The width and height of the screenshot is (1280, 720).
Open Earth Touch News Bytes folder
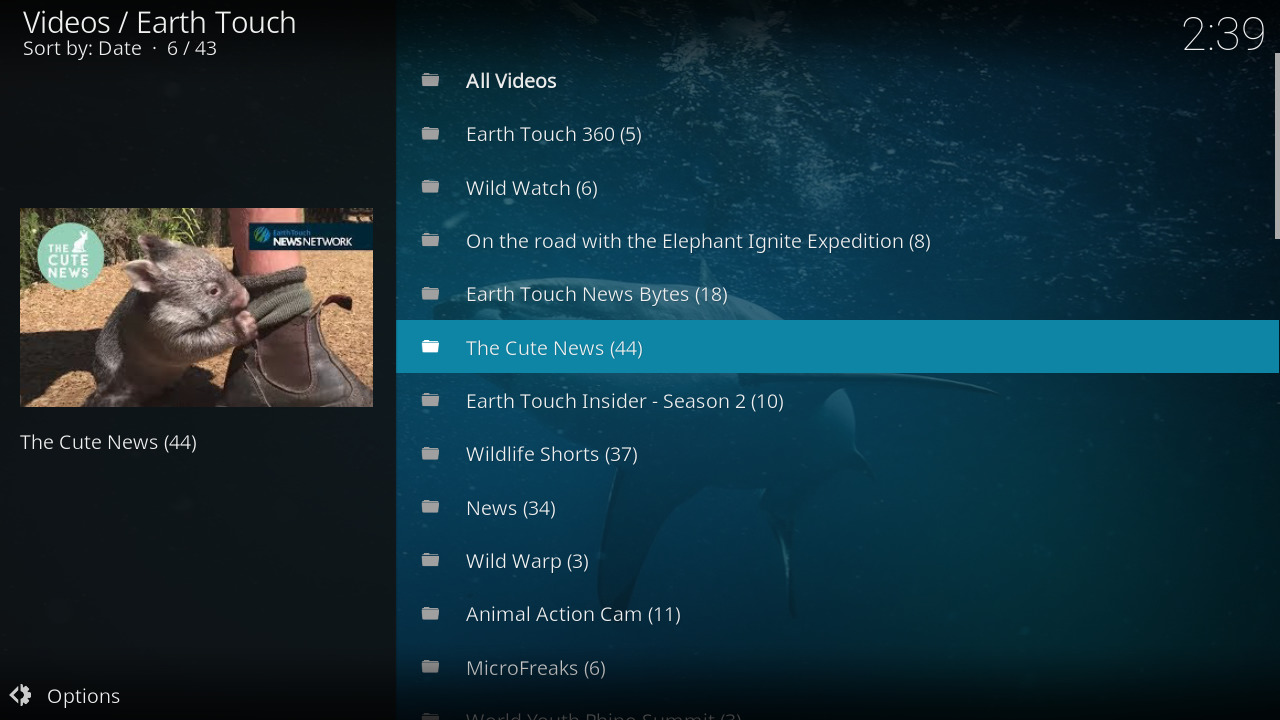click(596, 294)
